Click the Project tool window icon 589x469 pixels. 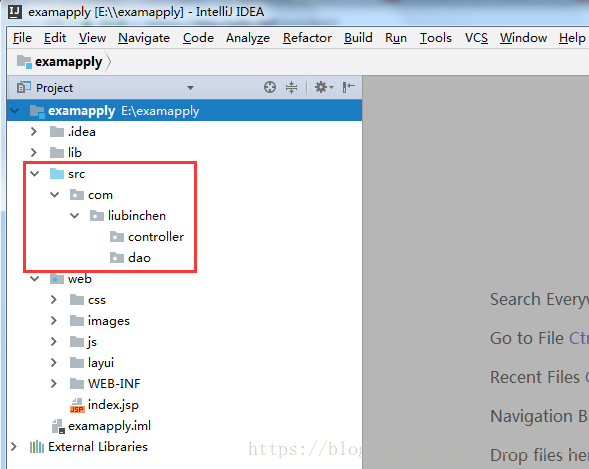[24, 87]
